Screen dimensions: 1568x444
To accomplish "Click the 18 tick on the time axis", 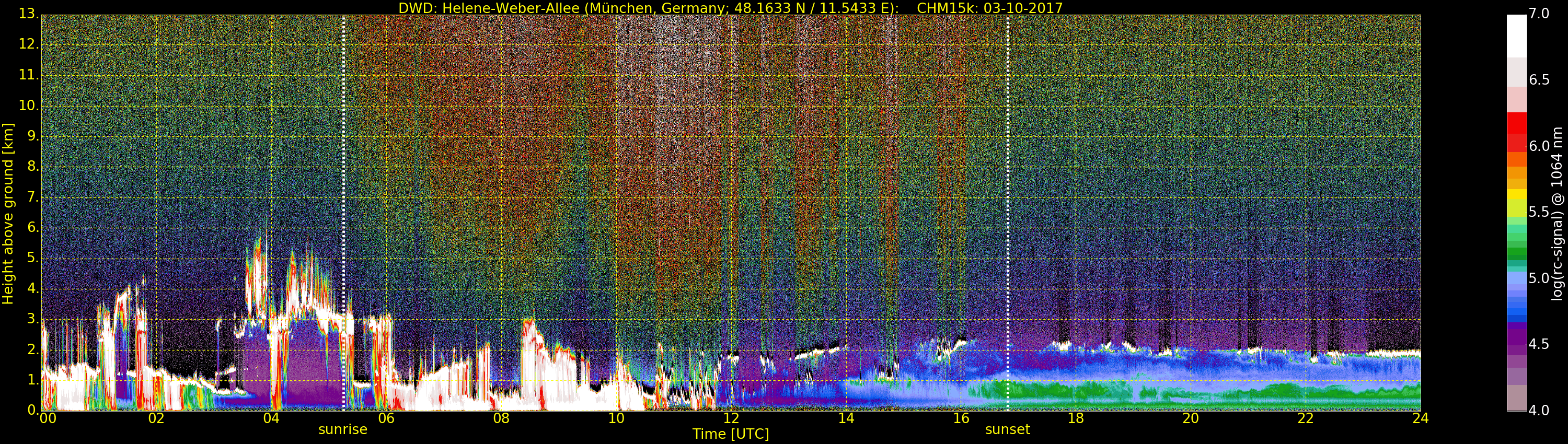I will [x=1076, y=418].
